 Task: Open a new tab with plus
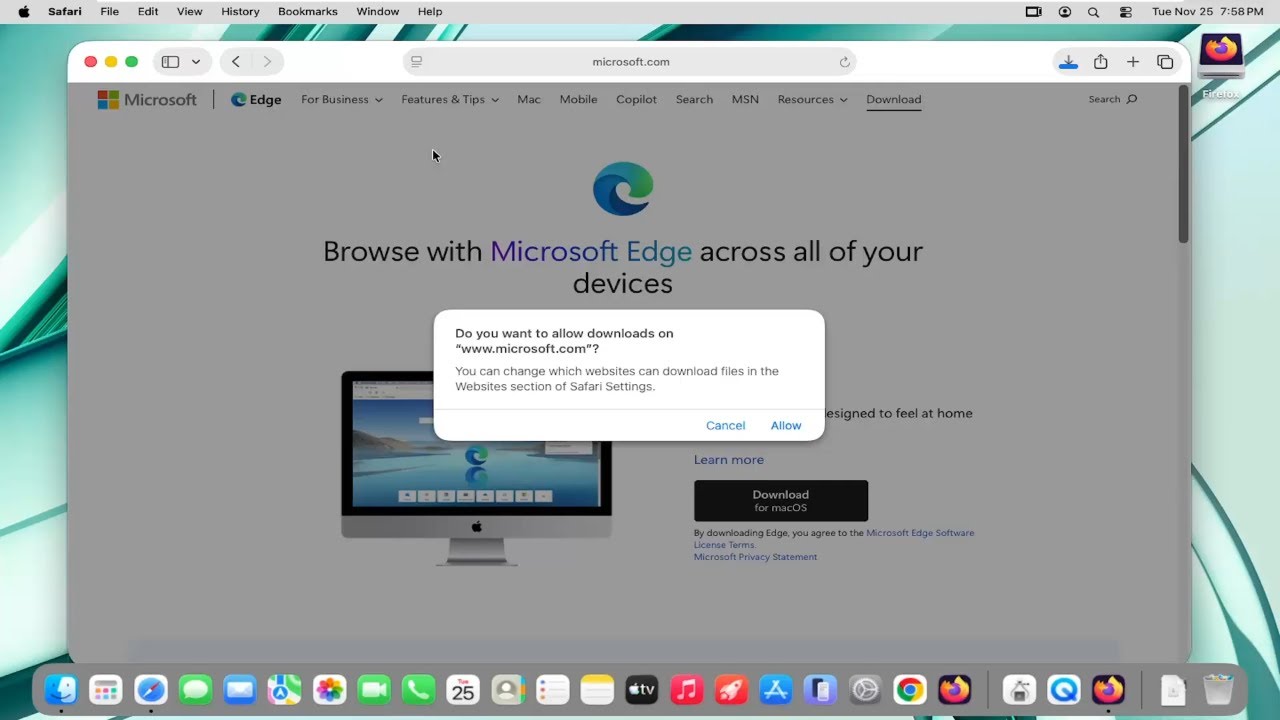point(1133,62)
